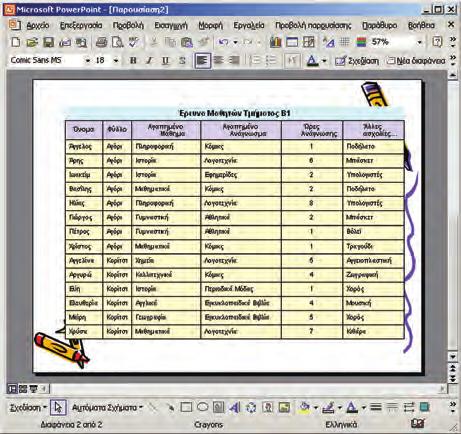Screen dimensions: 461x434
Task: Insert a picture from file
Action: (x=284, y=407)
